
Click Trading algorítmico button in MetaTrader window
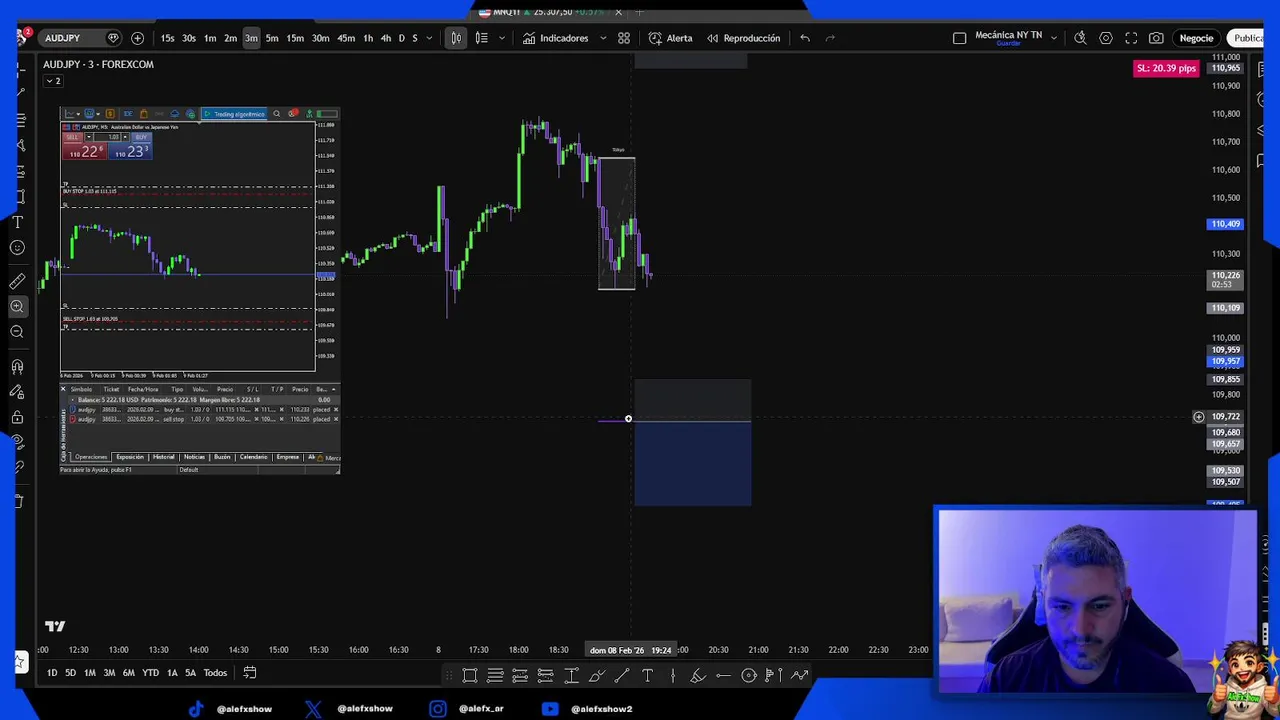(234, 114)
